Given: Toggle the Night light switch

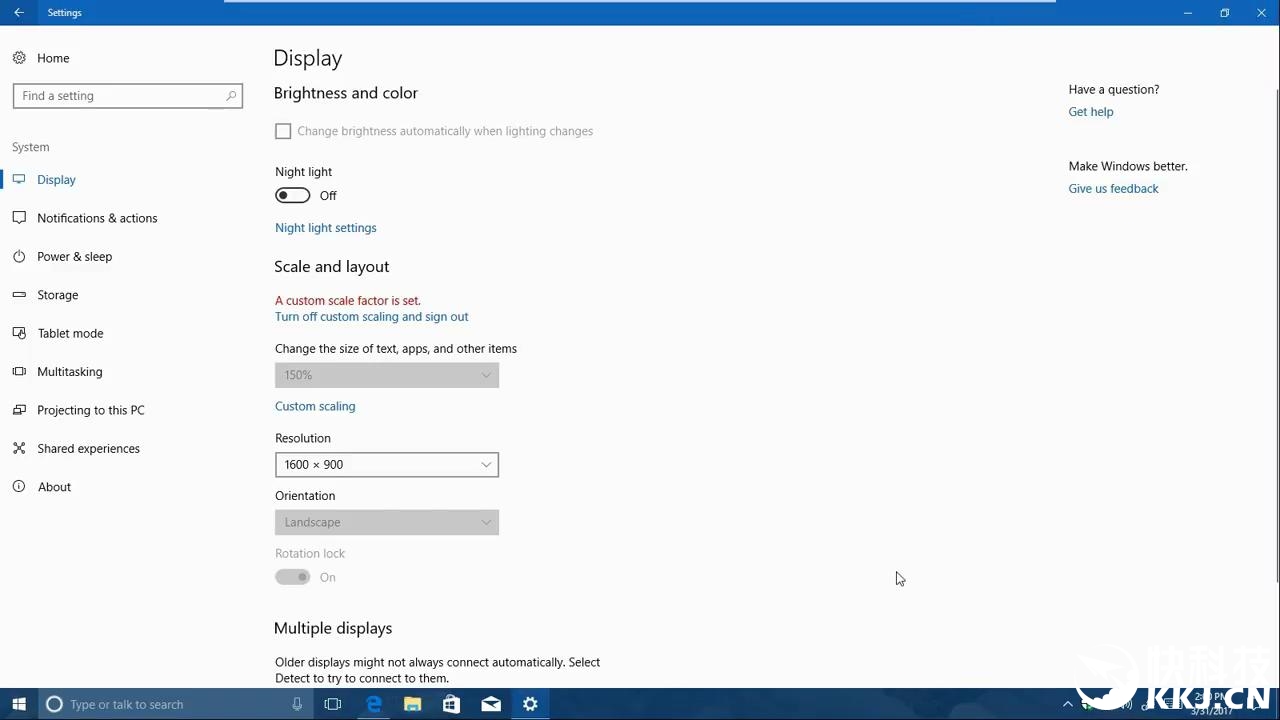Looking at the screenshot, I should 293,196.
